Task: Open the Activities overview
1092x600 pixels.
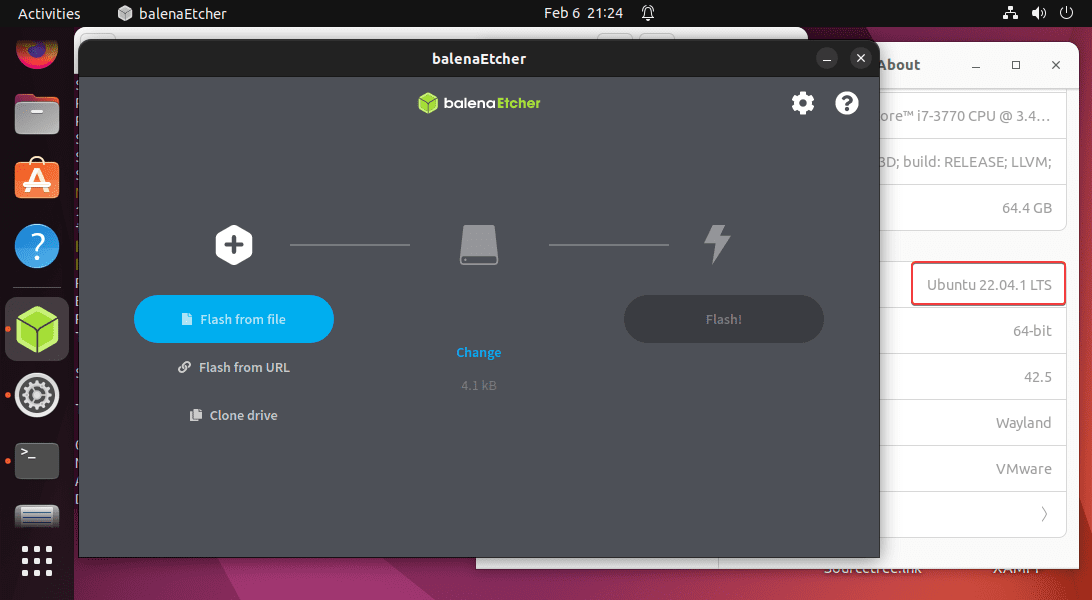Action: click(x=49, y=13)
